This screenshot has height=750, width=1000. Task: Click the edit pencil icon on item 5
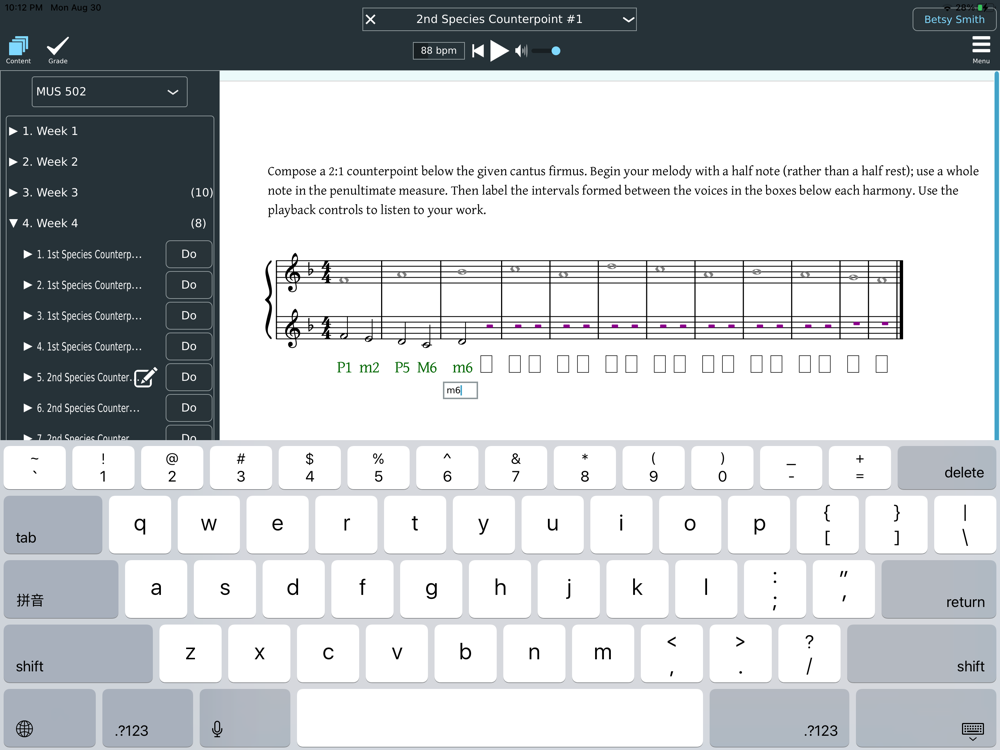(145, 377)
